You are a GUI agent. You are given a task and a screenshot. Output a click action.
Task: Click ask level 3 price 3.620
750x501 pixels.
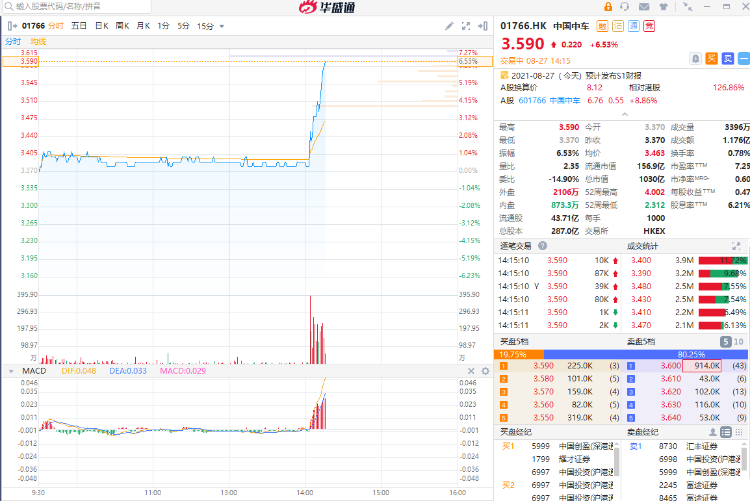click(x=671, y=391)
